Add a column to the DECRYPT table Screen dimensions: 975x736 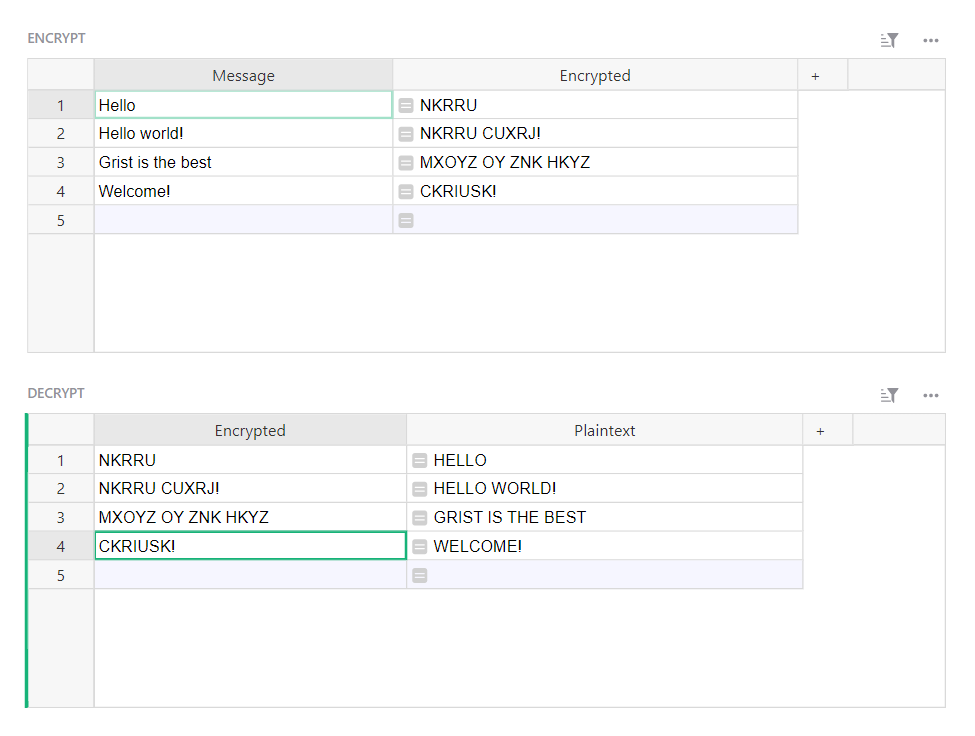click(x=820, y=430)
